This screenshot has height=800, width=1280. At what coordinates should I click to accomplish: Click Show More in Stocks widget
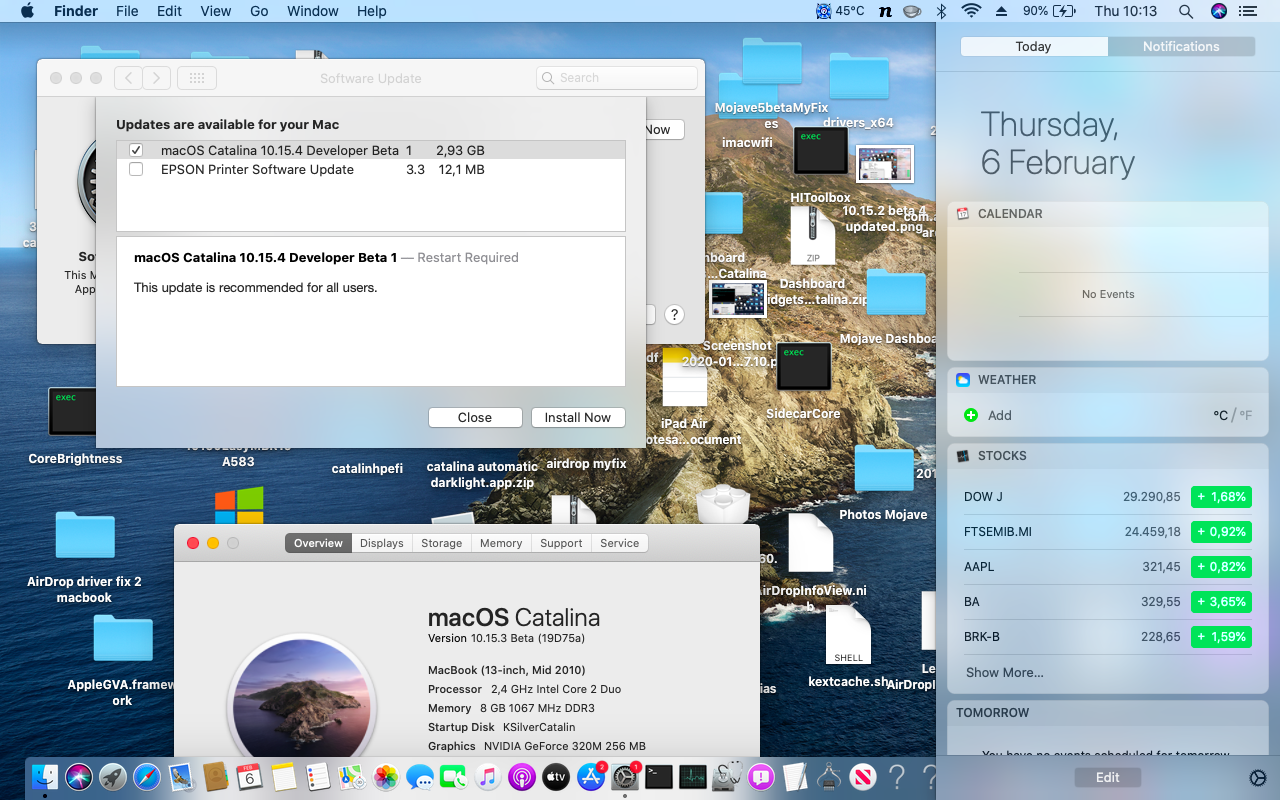pyautogui.click(x=1004, y=673)
